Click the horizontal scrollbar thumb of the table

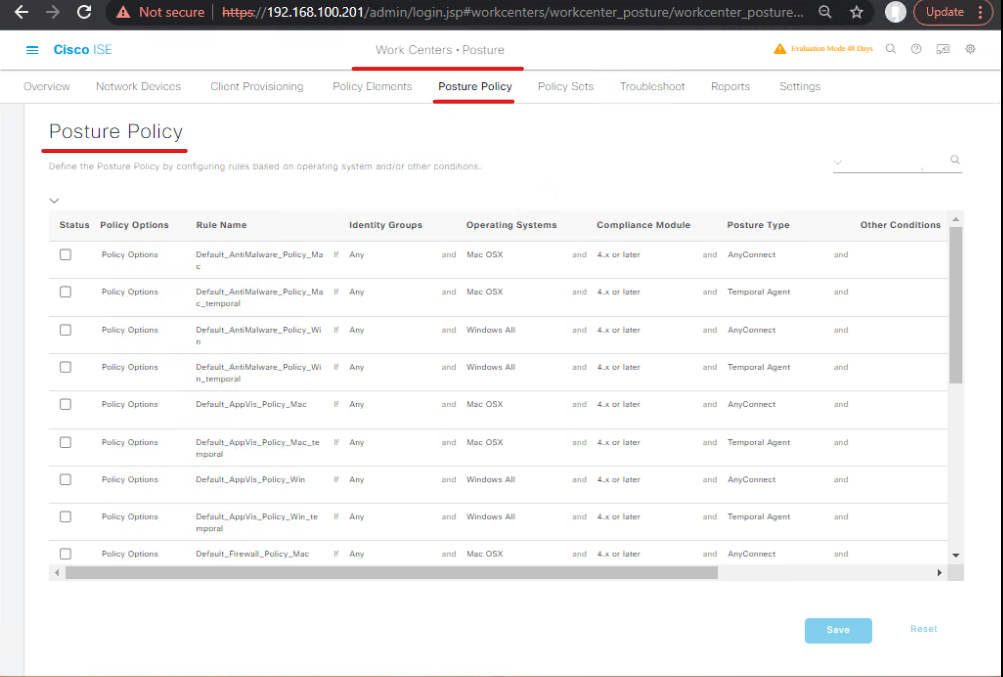(391, 573)
